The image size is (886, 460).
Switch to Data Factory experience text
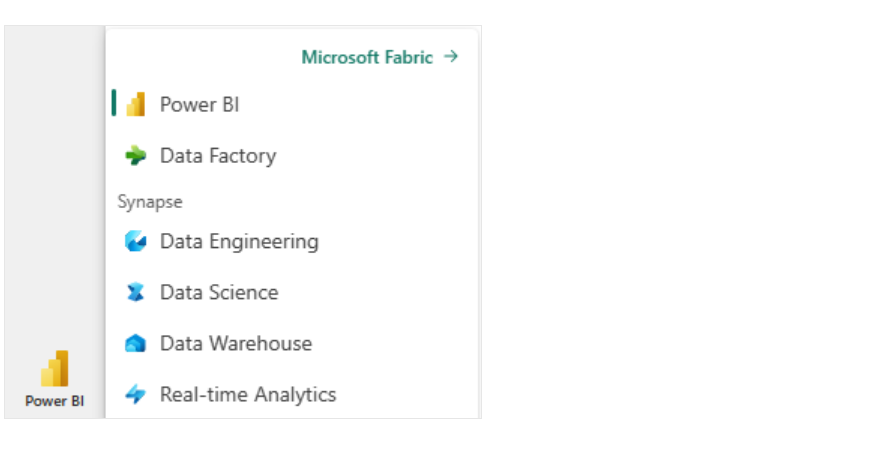click(x=218, y=155)
